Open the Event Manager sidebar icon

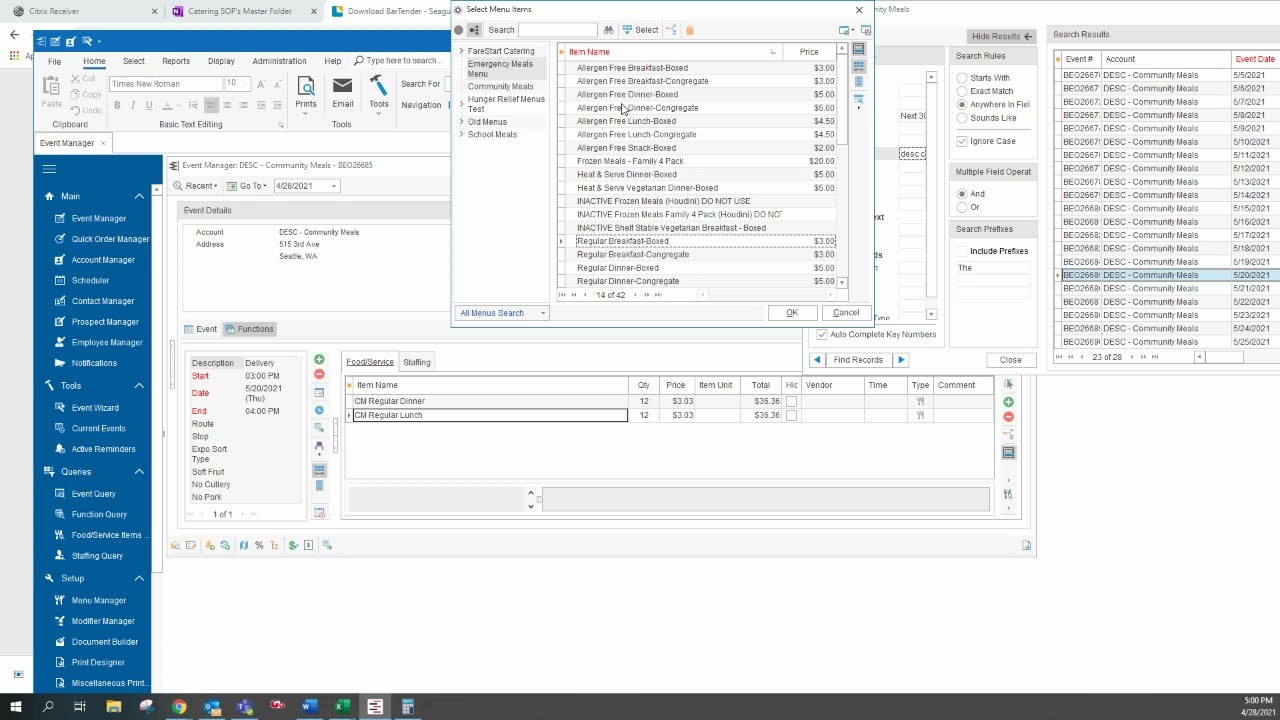point(59,218)
